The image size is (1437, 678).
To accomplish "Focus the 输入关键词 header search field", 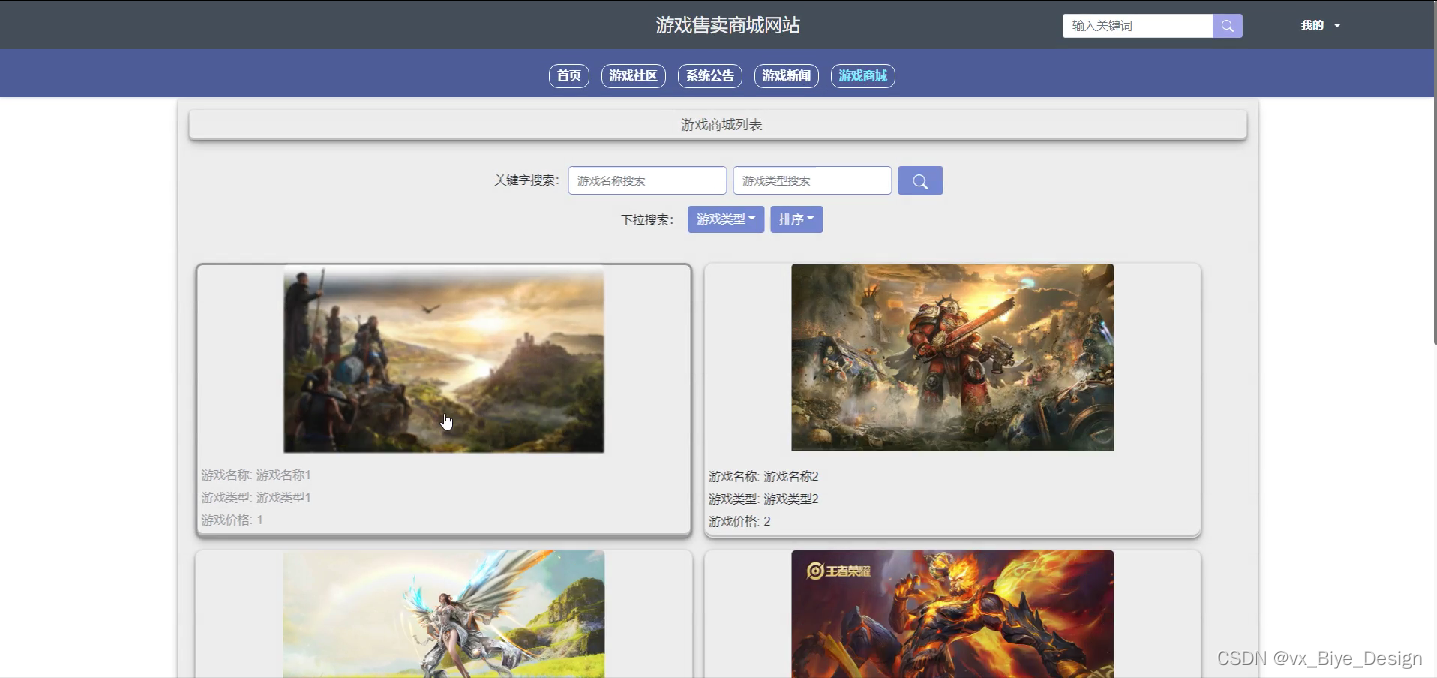I will click(1138, 26).
